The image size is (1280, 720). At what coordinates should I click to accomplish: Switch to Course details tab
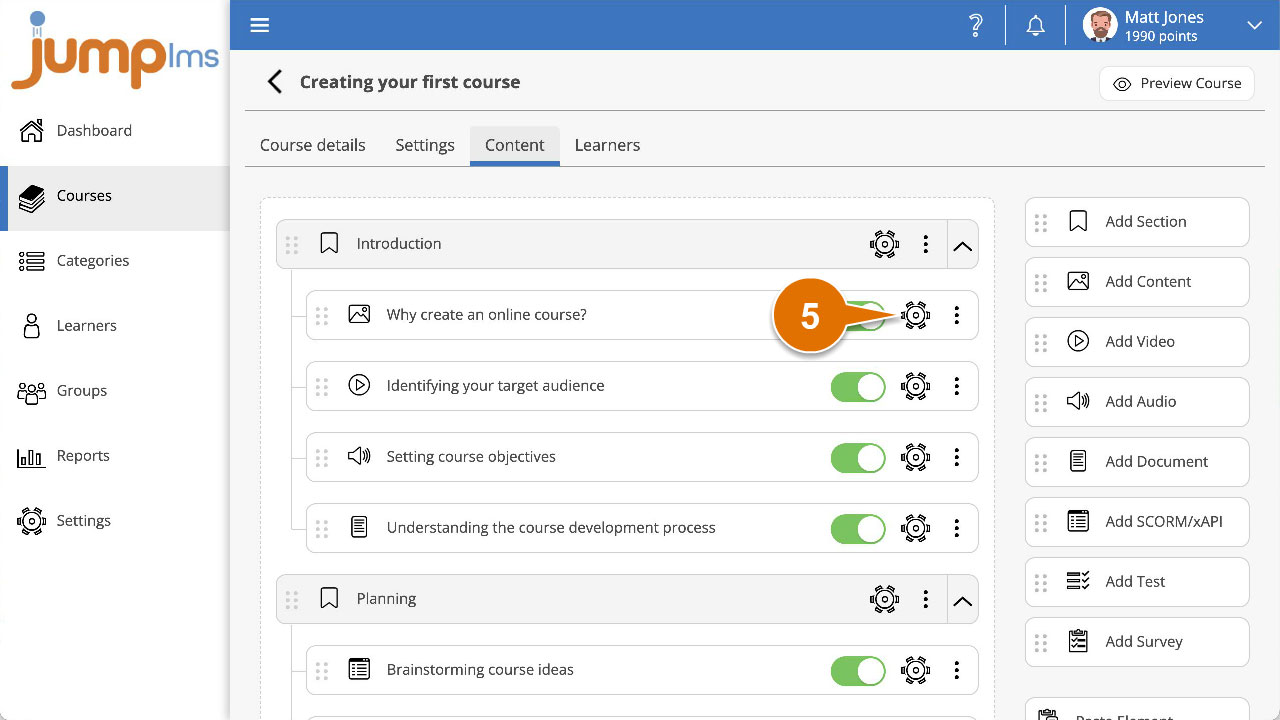[x=313, y=145]
